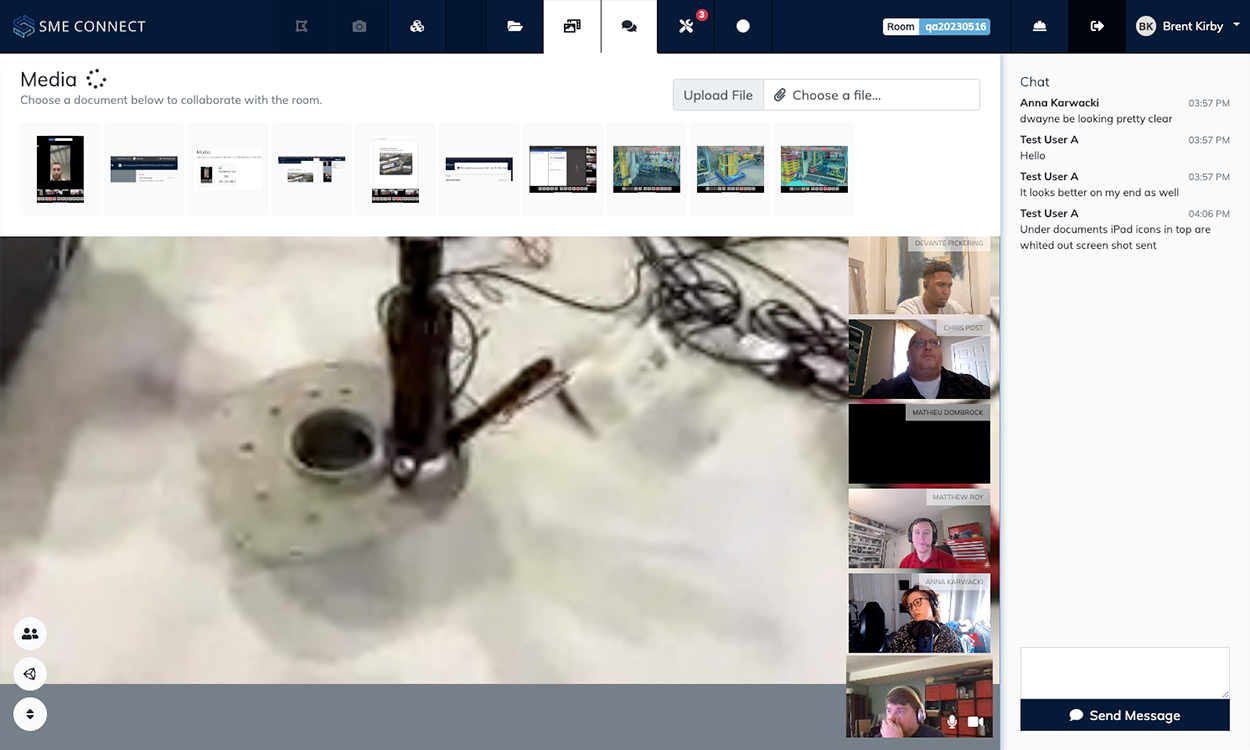This screenshot has width=1250, height=750.
Task: Open the Brent Kirby user dropdown
Action: 1188,27
